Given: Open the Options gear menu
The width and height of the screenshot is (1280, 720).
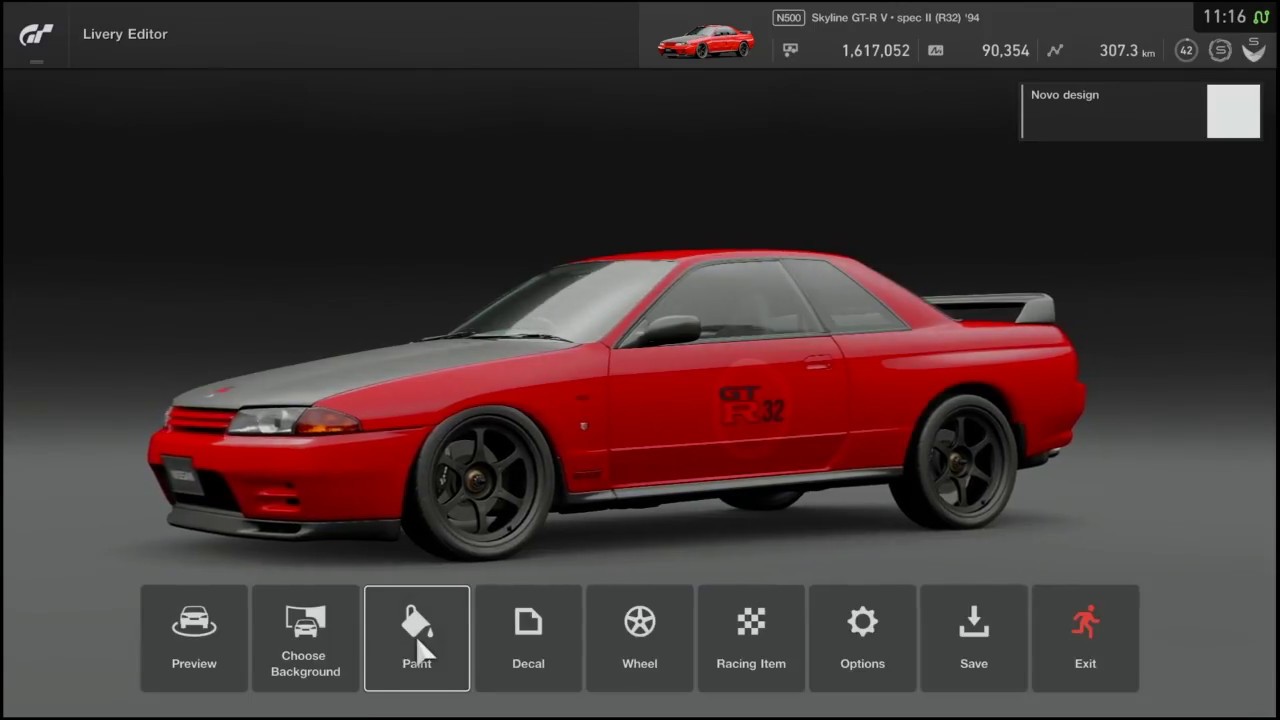Looking at the screenshot, I should click(x=862, y=638).
